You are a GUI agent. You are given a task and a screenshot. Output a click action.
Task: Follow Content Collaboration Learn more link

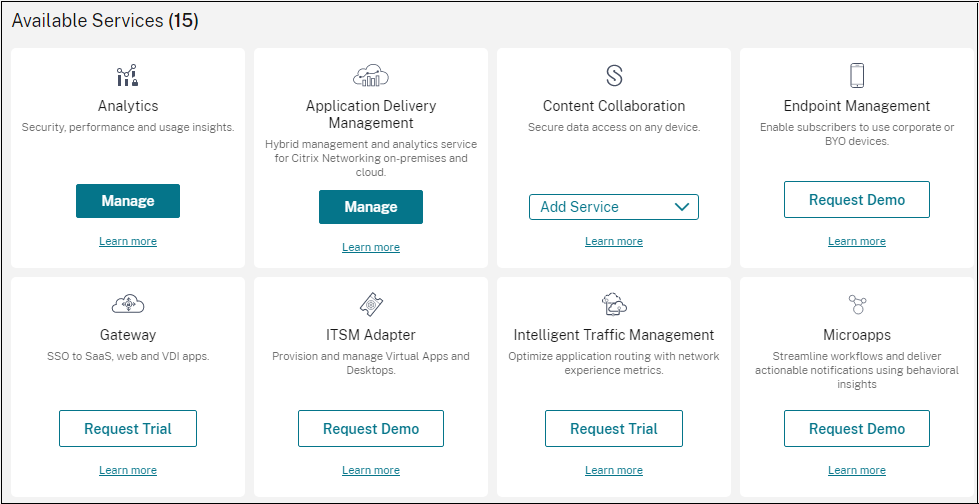pos(614,241)
